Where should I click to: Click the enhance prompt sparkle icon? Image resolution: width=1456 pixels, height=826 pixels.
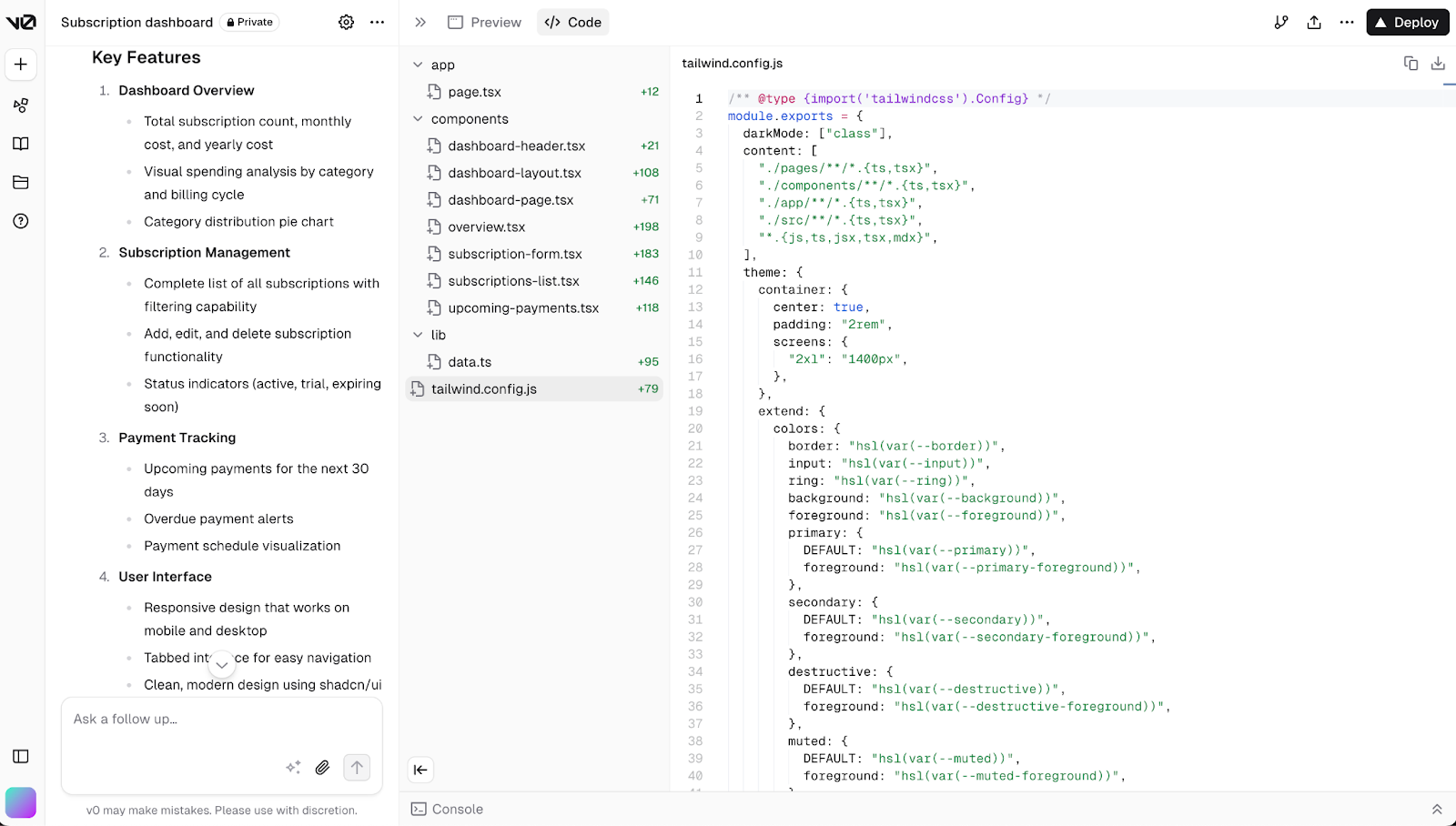click(293, 768)
